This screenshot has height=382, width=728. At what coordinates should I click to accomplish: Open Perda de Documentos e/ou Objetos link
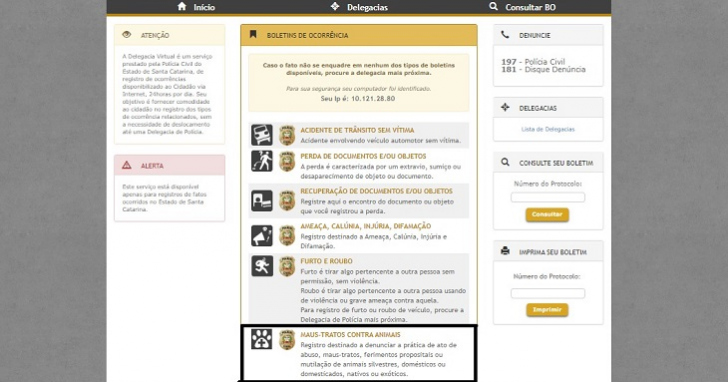363,156
